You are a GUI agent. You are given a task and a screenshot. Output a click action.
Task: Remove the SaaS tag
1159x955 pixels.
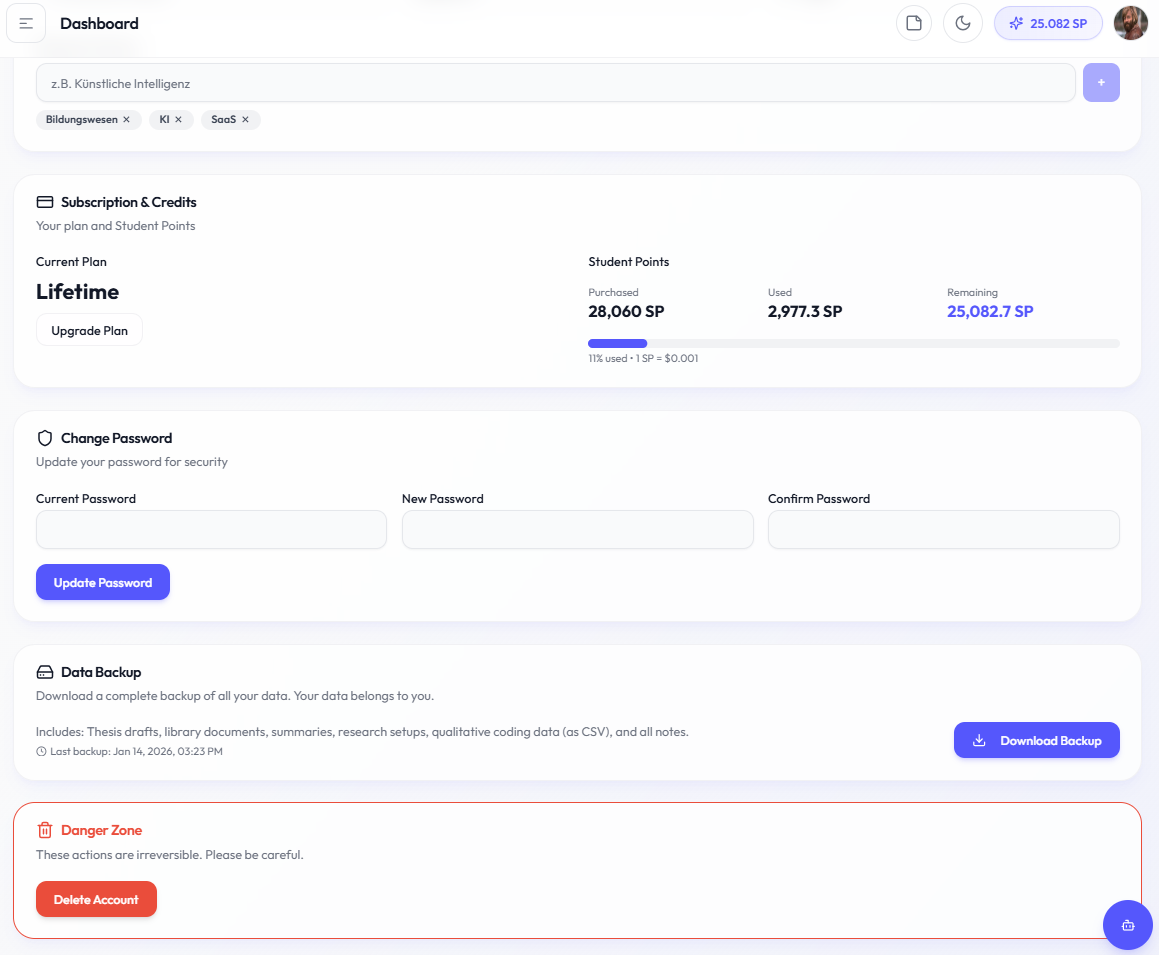click(246, 120)
